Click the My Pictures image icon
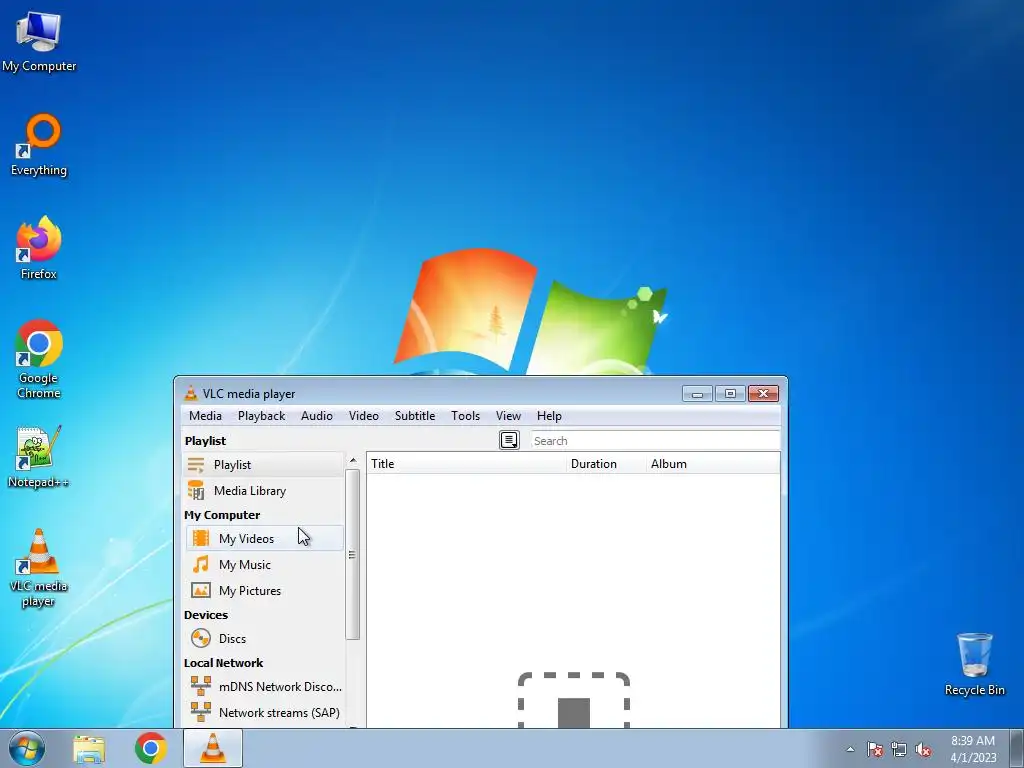 click(200, 590)
